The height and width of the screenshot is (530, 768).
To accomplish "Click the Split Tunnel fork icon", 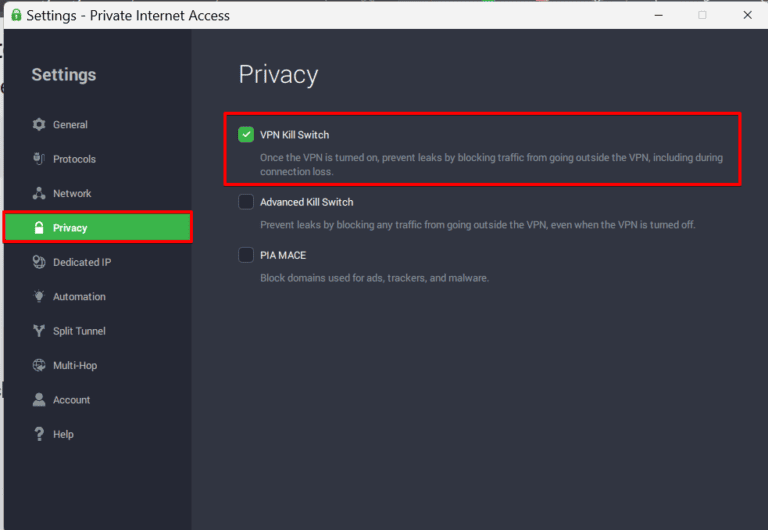I will pyautogui.click(x=39, y=331).
